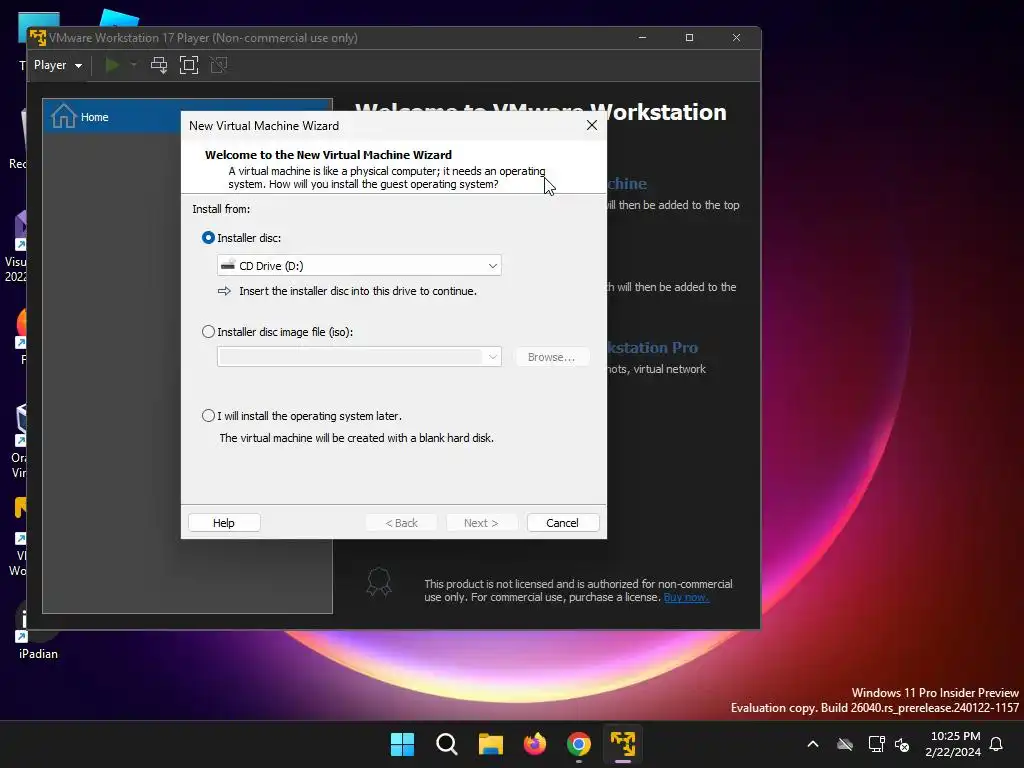Click the ISO file path combo box
This screenshot has width=1024, height=768.
pyautogui.click(x=359, y=357)
